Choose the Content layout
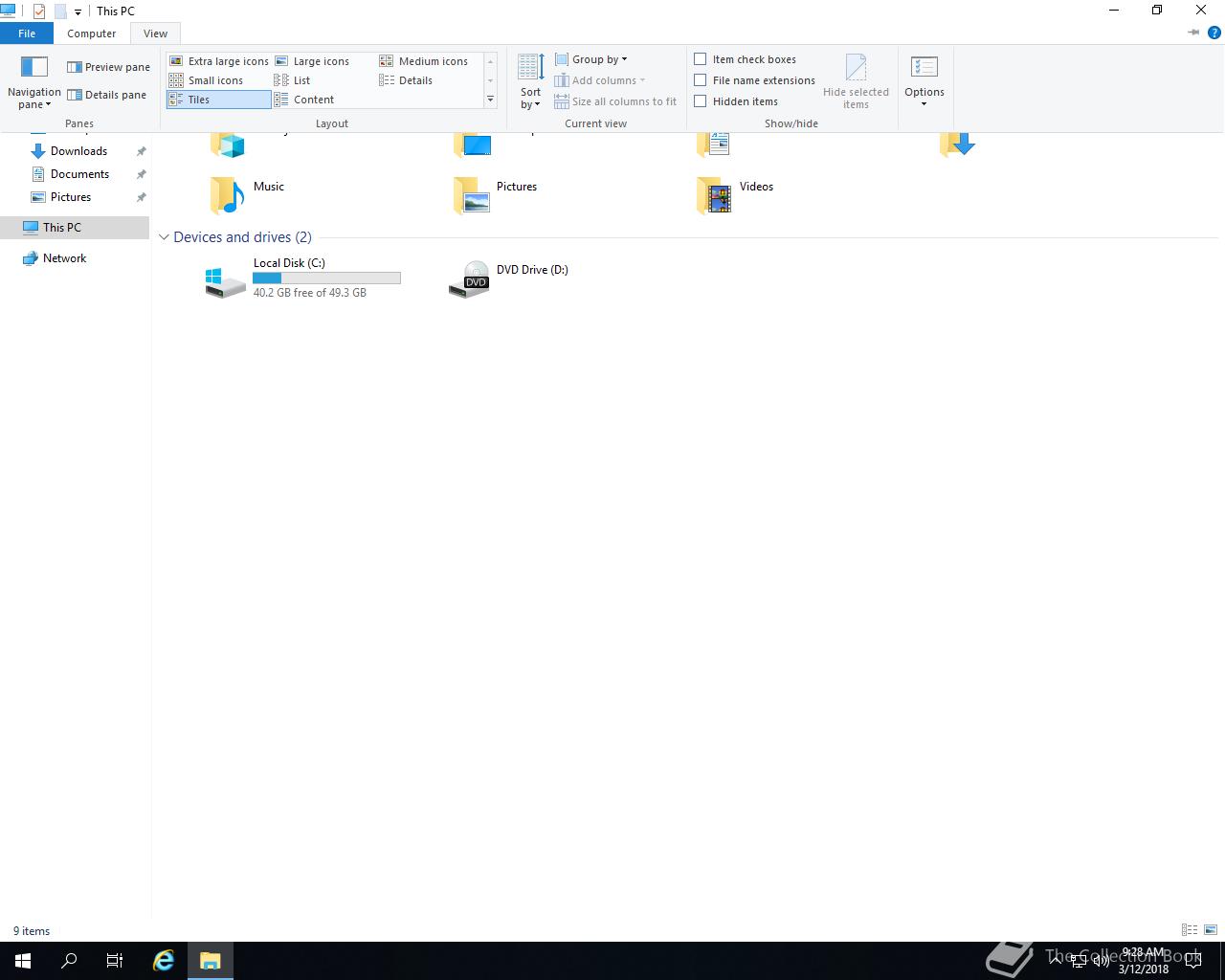Viewport: 1225px width, 980px height. (304, 100)
